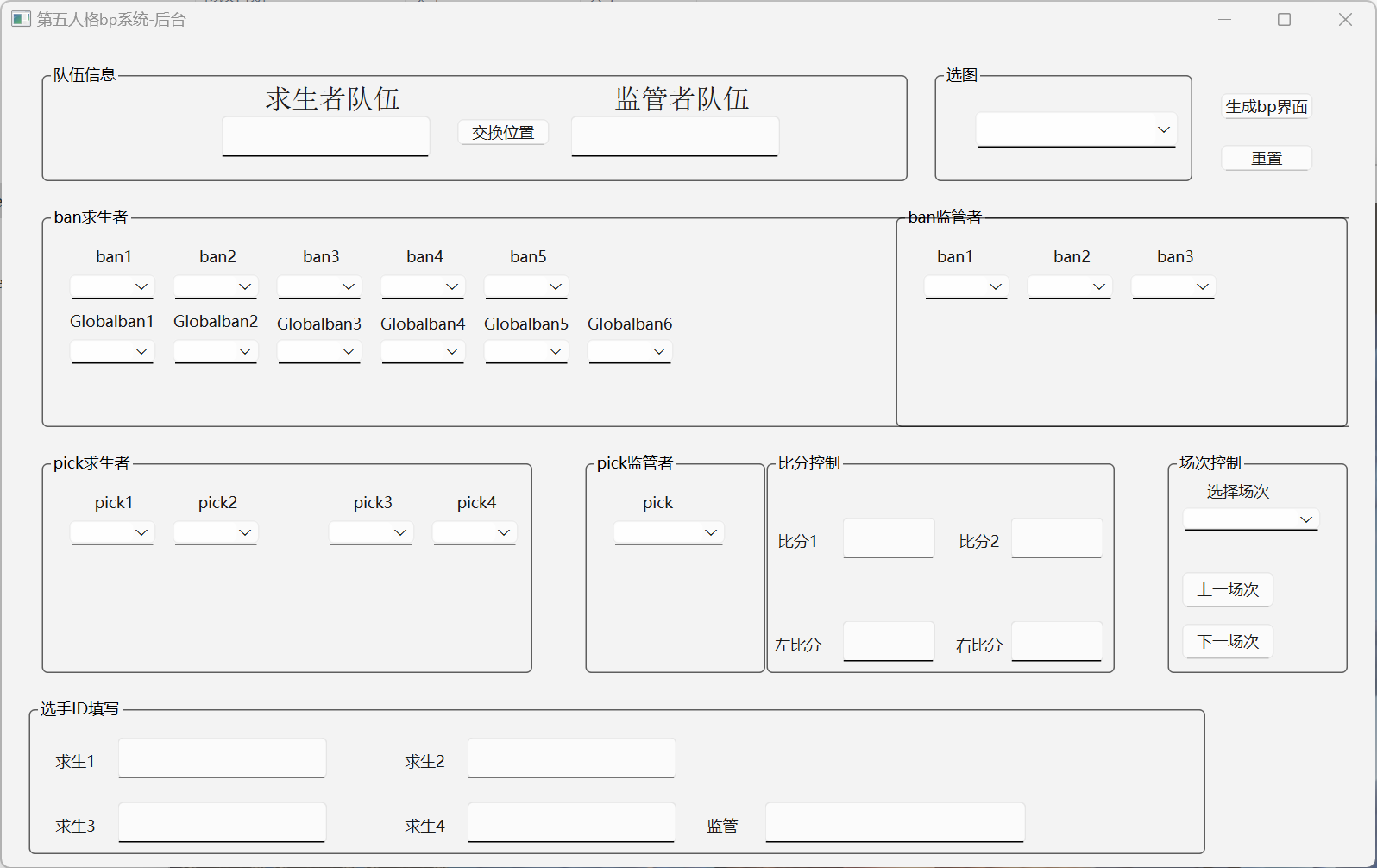Expand the pick2 survivor dropdown
The height and width of the screenshot is (868, 1377).
(216, 532)
